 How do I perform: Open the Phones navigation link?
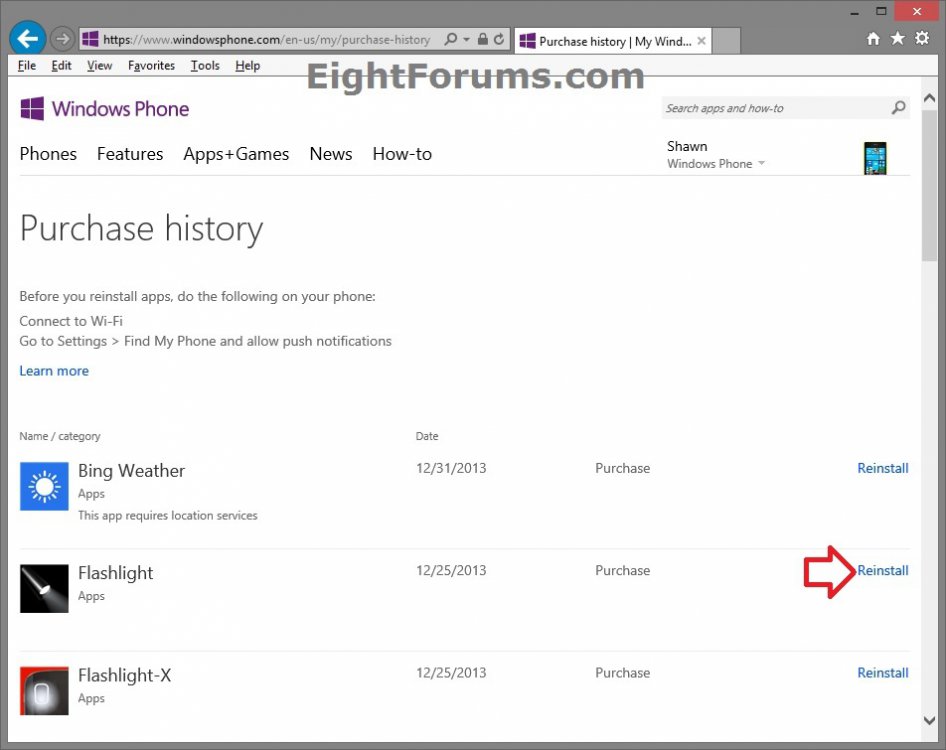coord(48,154)
